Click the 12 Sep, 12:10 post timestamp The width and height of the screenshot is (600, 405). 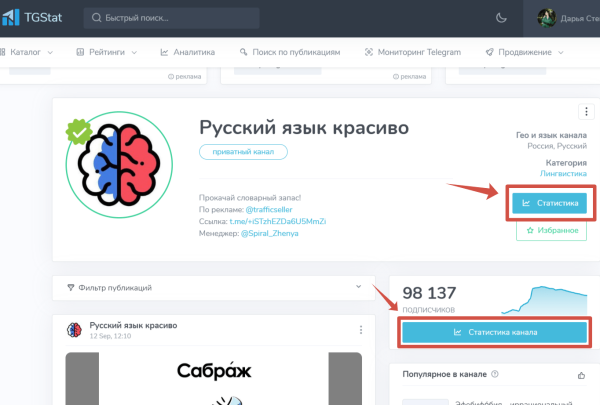pos(110,336)
